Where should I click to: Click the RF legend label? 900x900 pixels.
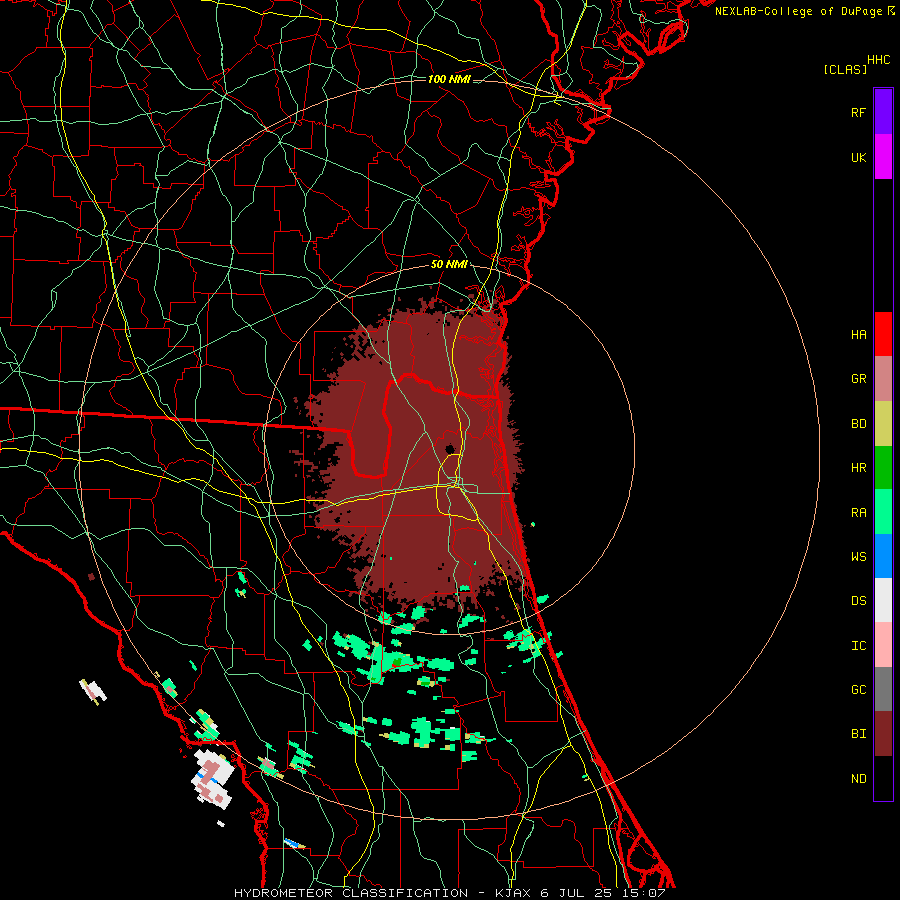click(859, 113)
